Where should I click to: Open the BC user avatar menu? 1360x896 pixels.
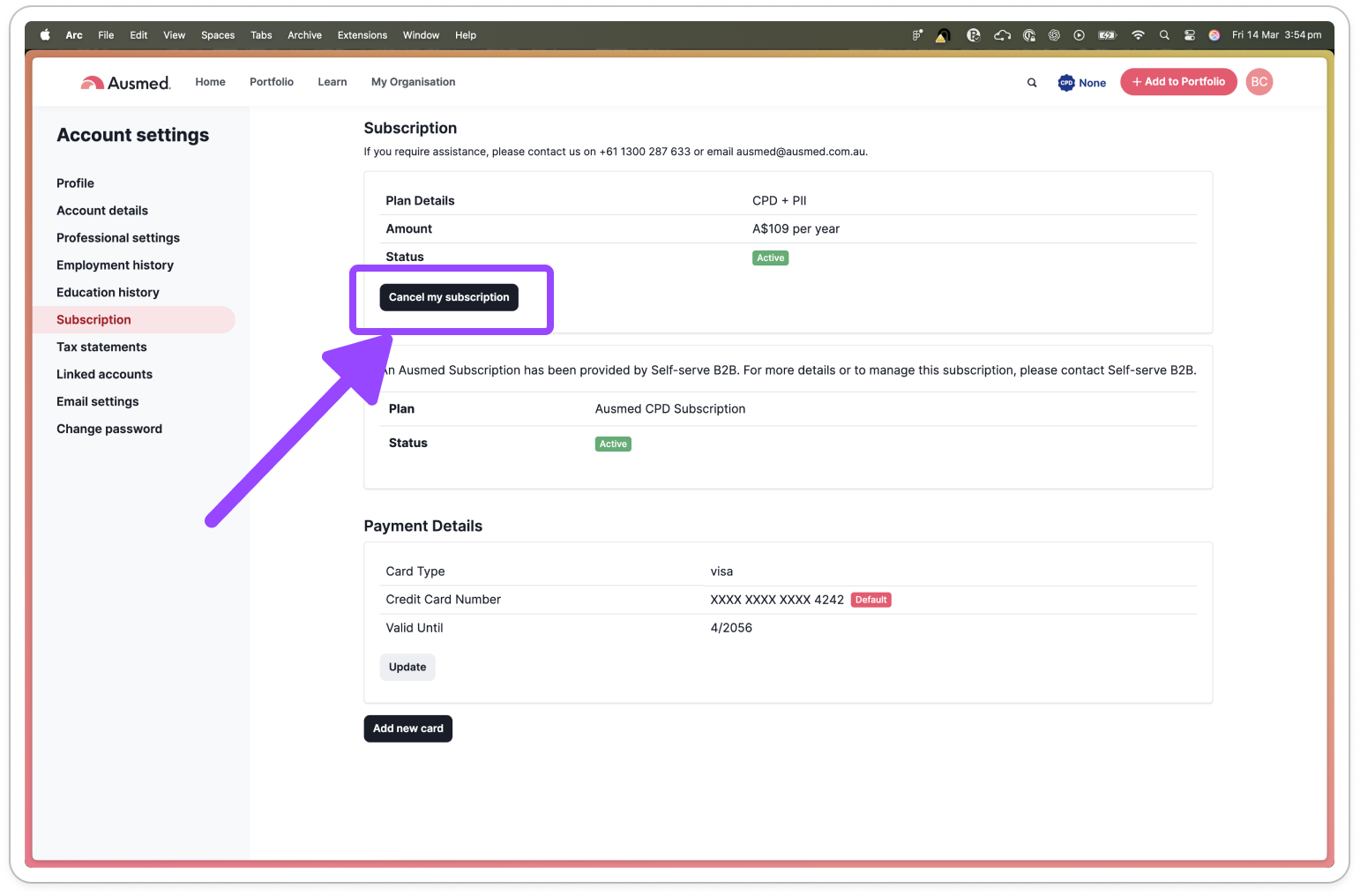point(1259,82)
